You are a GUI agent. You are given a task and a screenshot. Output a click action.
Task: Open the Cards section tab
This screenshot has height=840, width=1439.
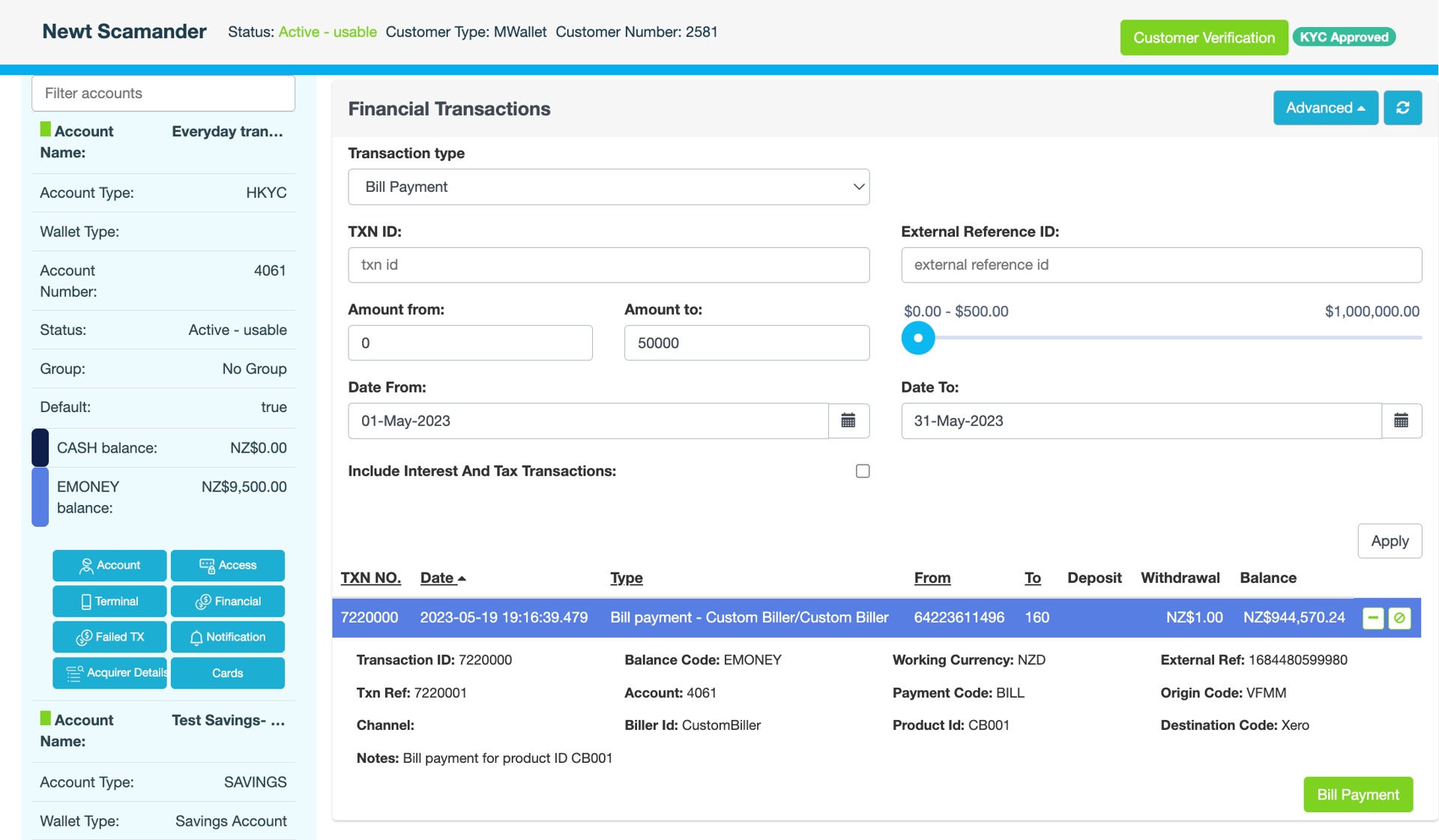(x=227, y=673)
